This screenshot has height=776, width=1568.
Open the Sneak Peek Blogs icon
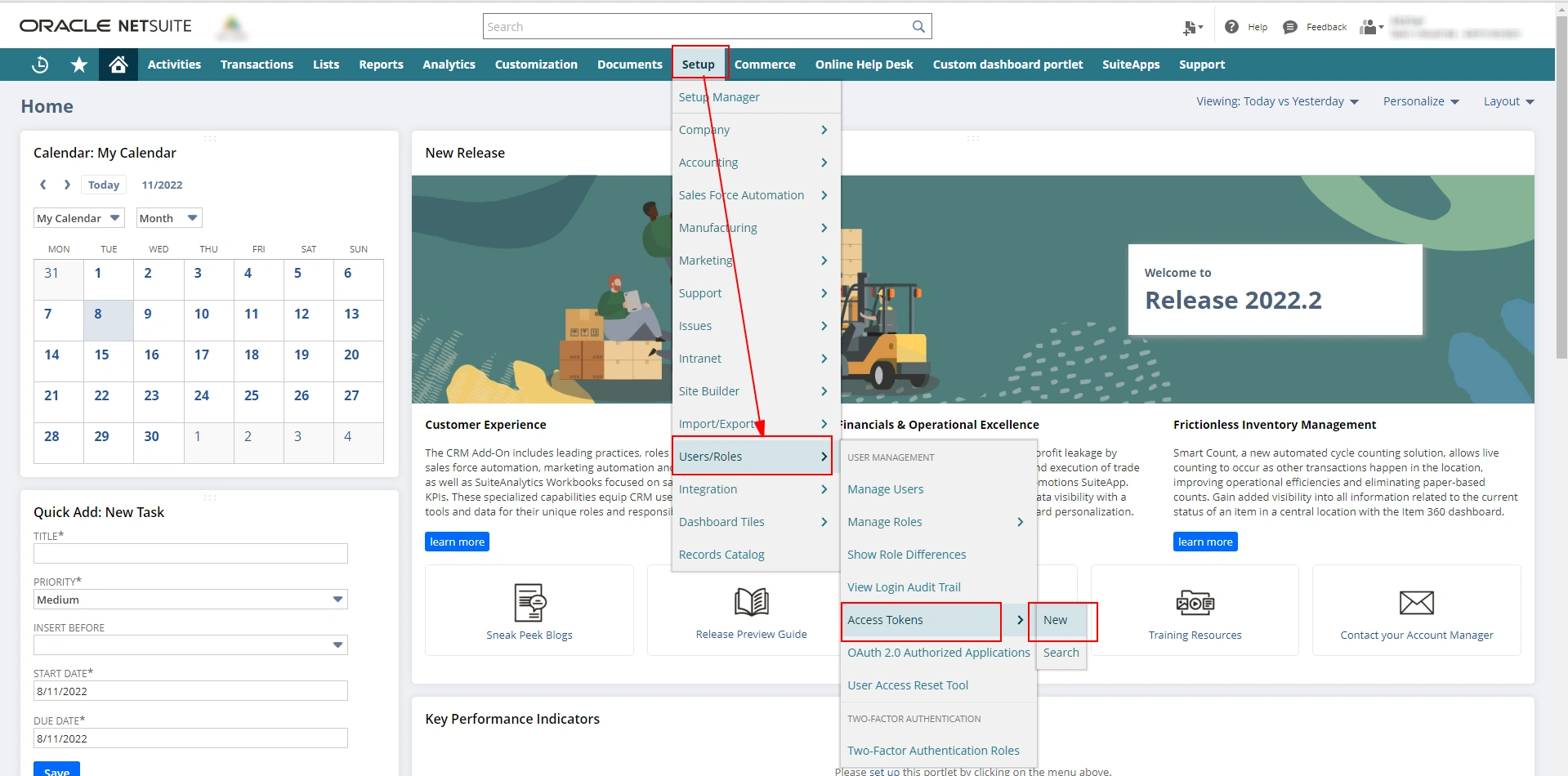pyautogui.click(x=529, y=604)
